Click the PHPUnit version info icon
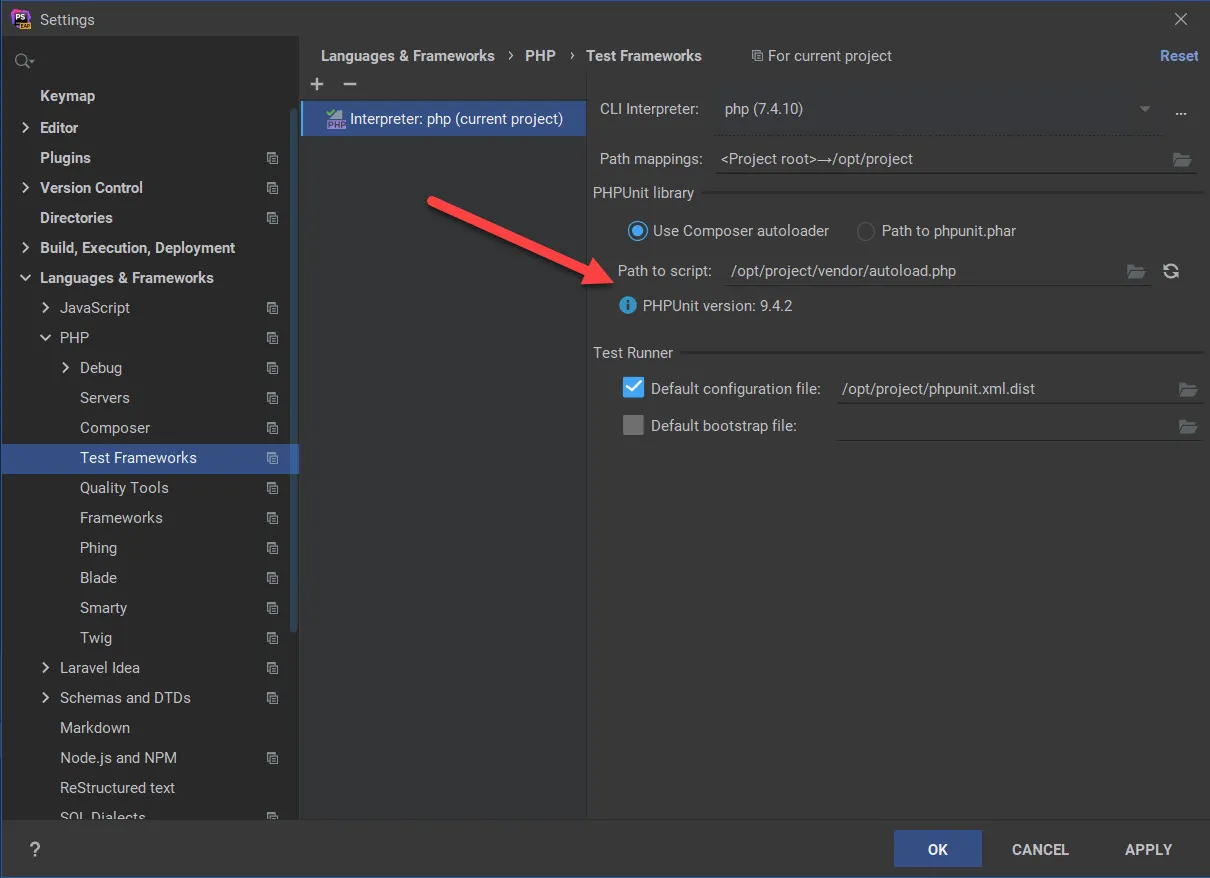The image size is (1210, 878). 628,306
